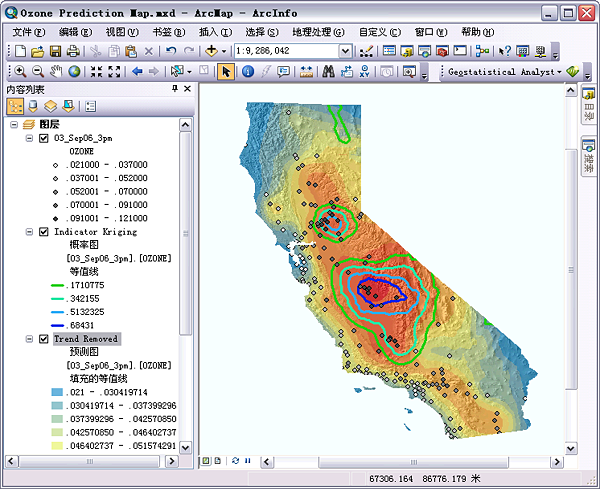Image resolution: width=600 pixels, height=489 pixels.
Task: Open the 文件(F) menu
Action: (x=29, y=32)
